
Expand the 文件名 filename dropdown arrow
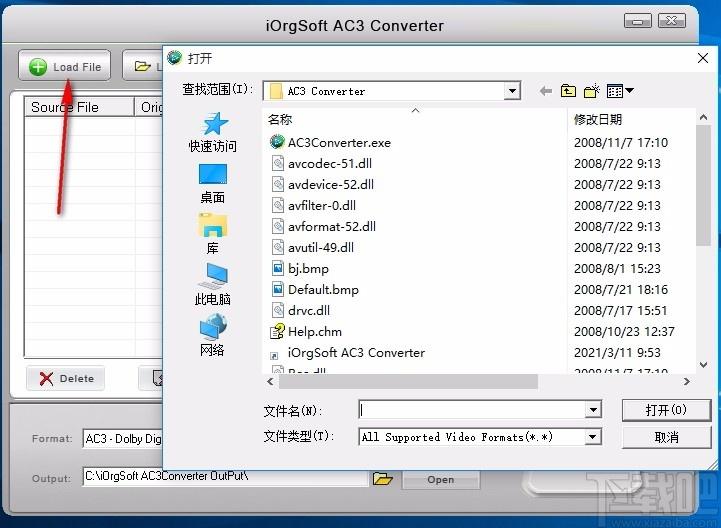pos(593,409)
